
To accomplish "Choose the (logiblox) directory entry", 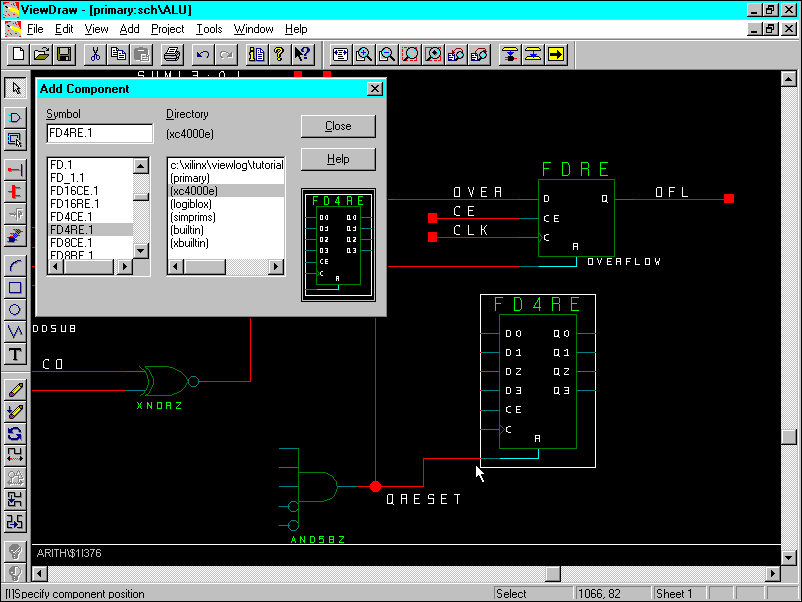I will pos(192,204).
